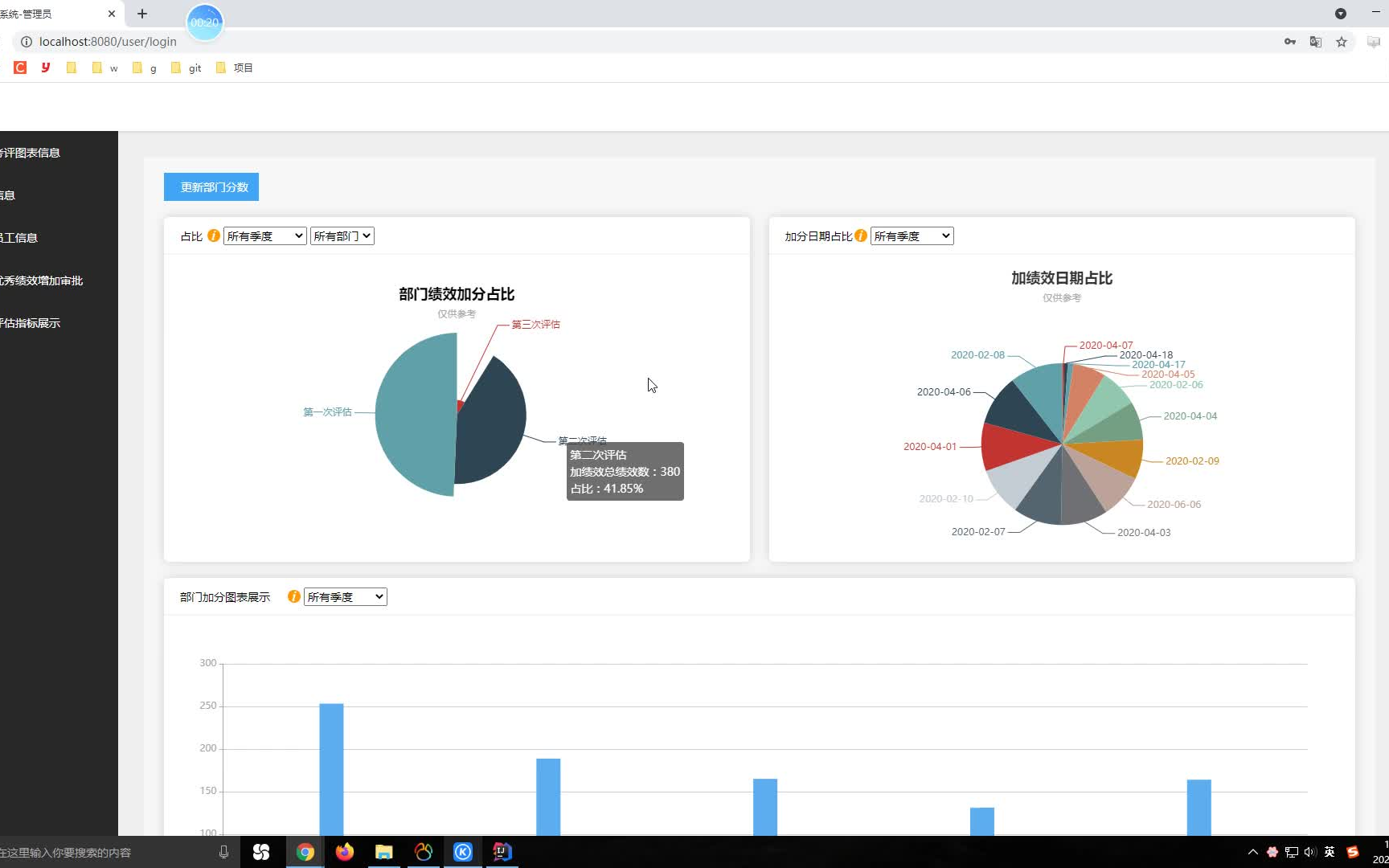Open the red C bookmark icon
Viewport: 1389px width, 868px height.
[x=20, y=68]
